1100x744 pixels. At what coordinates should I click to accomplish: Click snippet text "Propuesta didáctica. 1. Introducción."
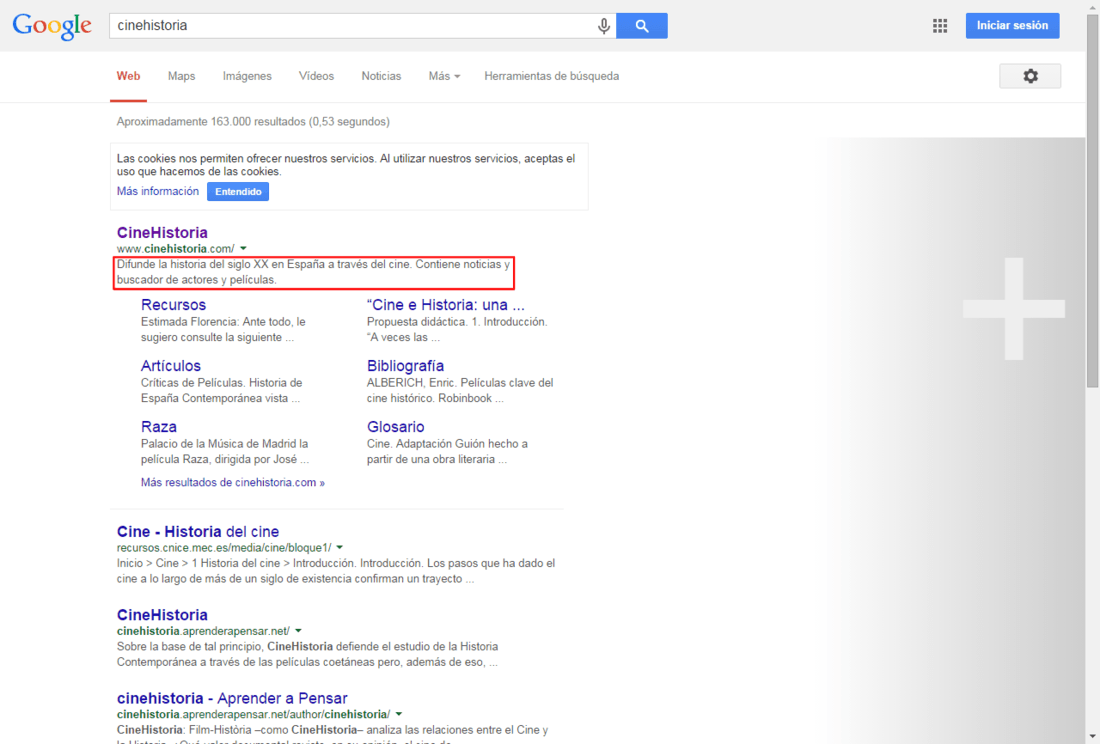tap(457, 322)
